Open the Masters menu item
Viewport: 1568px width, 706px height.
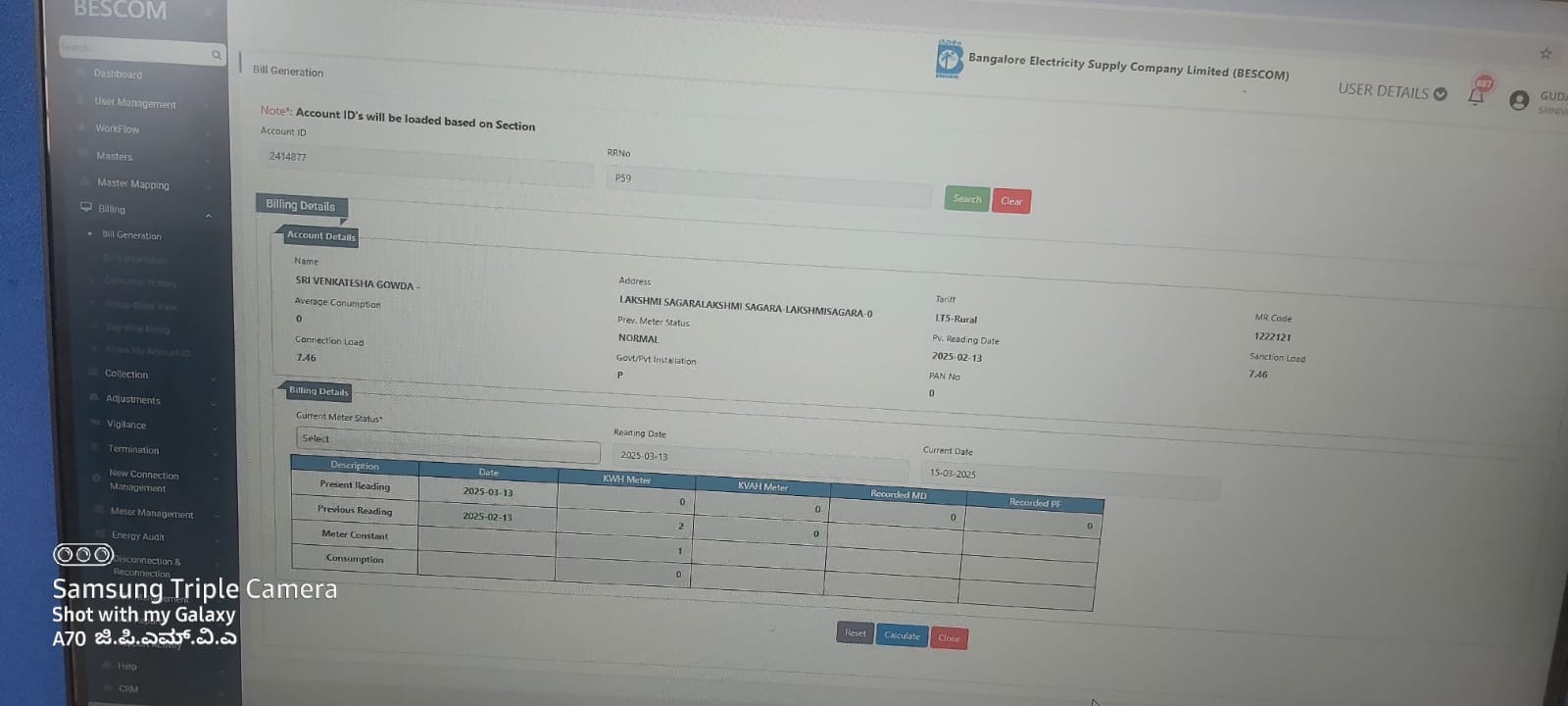[x=114, y=156]
